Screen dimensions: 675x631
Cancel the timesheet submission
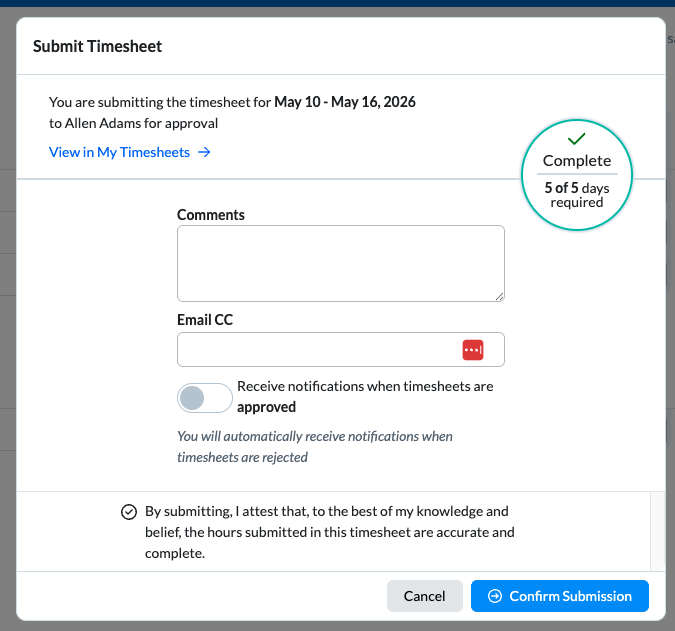[424, 596]
